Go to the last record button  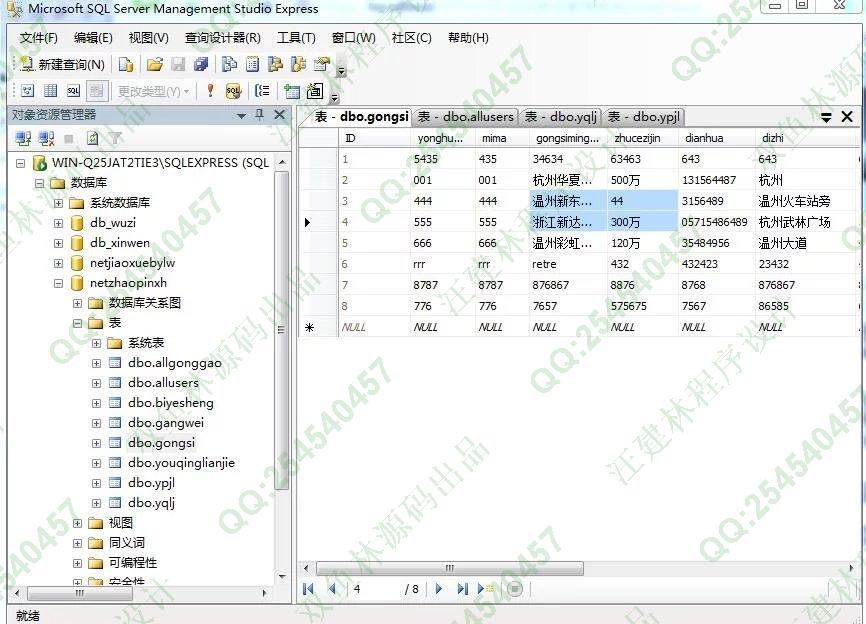[462, 589]
